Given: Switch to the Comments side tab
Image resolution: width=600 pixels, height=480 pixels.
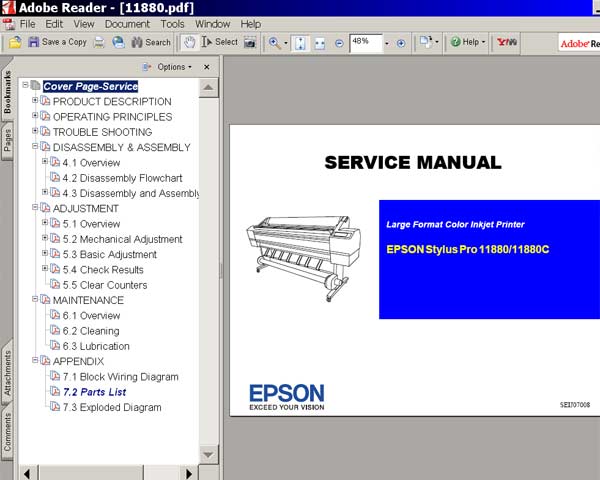Looking at the screenshot, I should [7, 432].
